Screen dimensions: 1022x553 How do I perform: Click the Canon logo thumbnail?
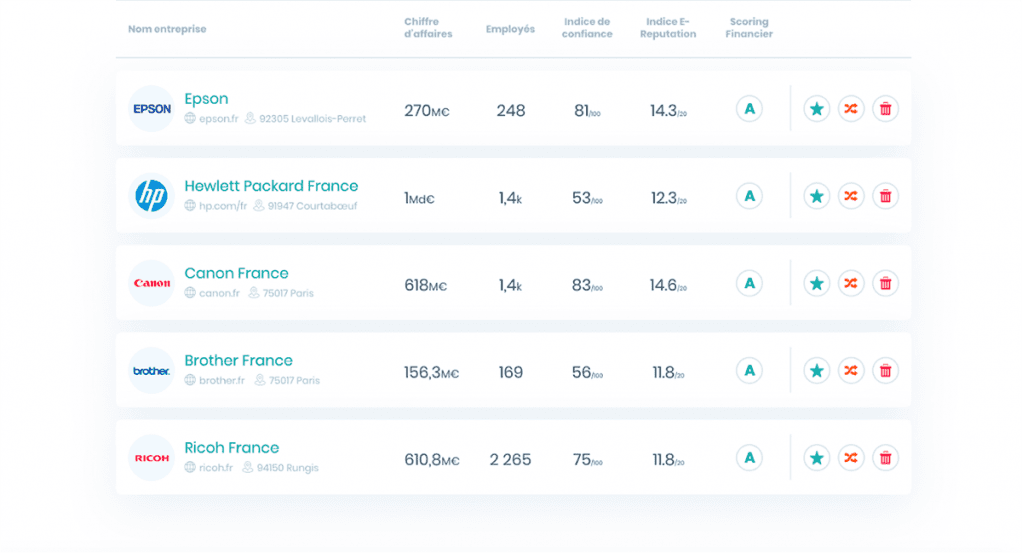click(152, 283)
